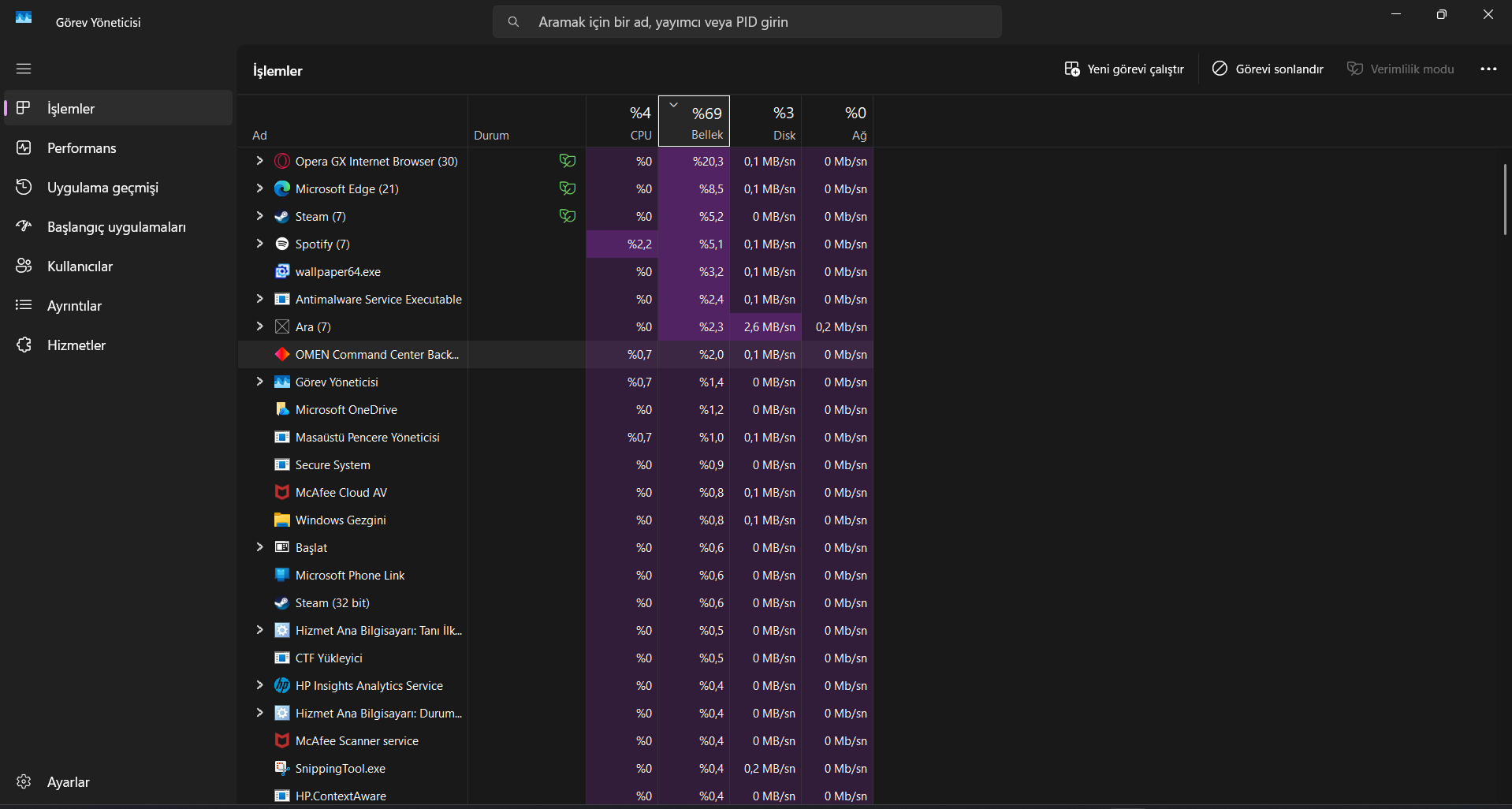Select the Masaüstü Pencere Yöneticisi row
1512x809 pixels.
(x=556, y=437)
